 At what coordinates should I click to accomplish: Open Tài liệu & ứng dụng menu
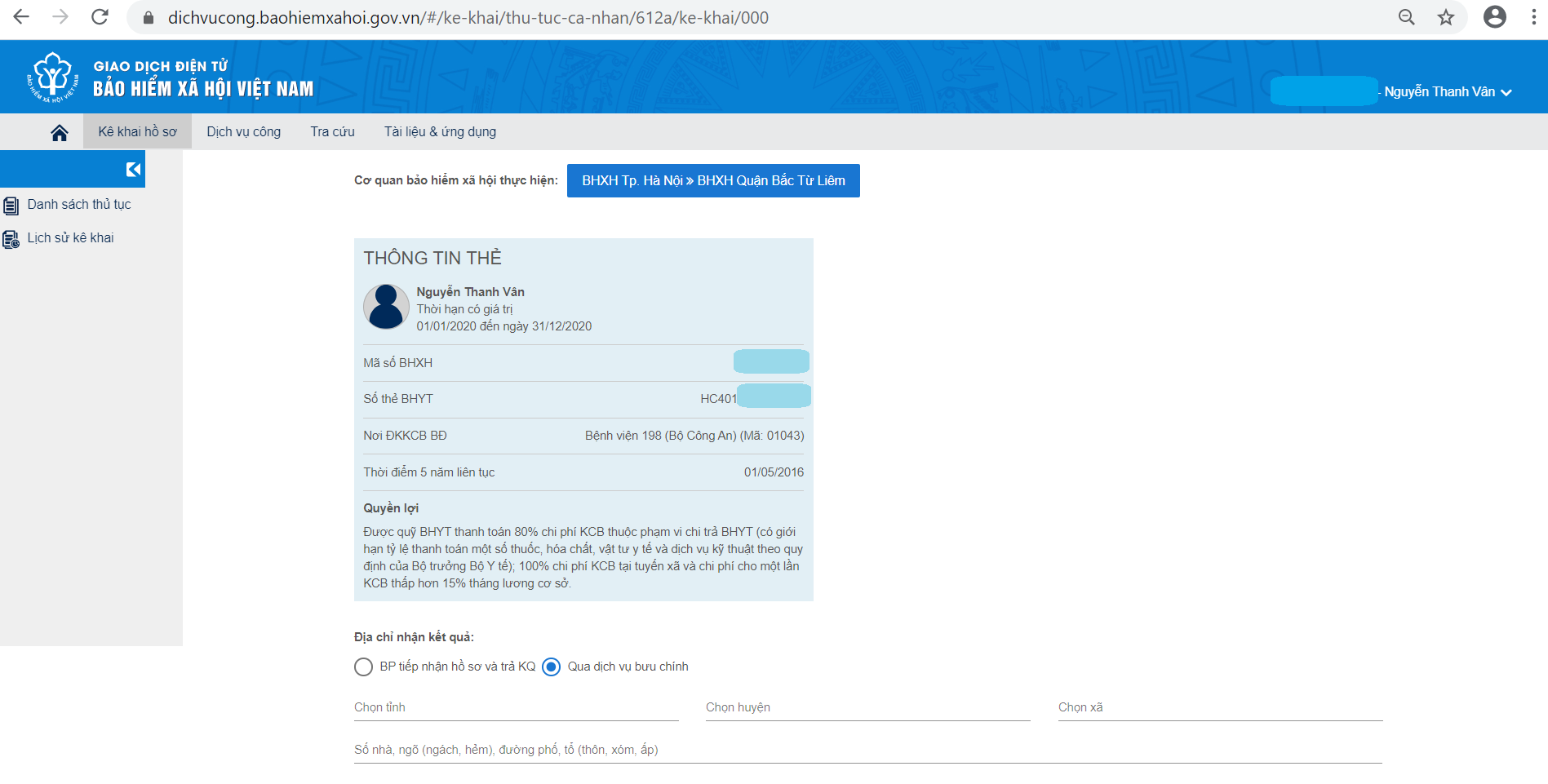click(x=440, y=132)
